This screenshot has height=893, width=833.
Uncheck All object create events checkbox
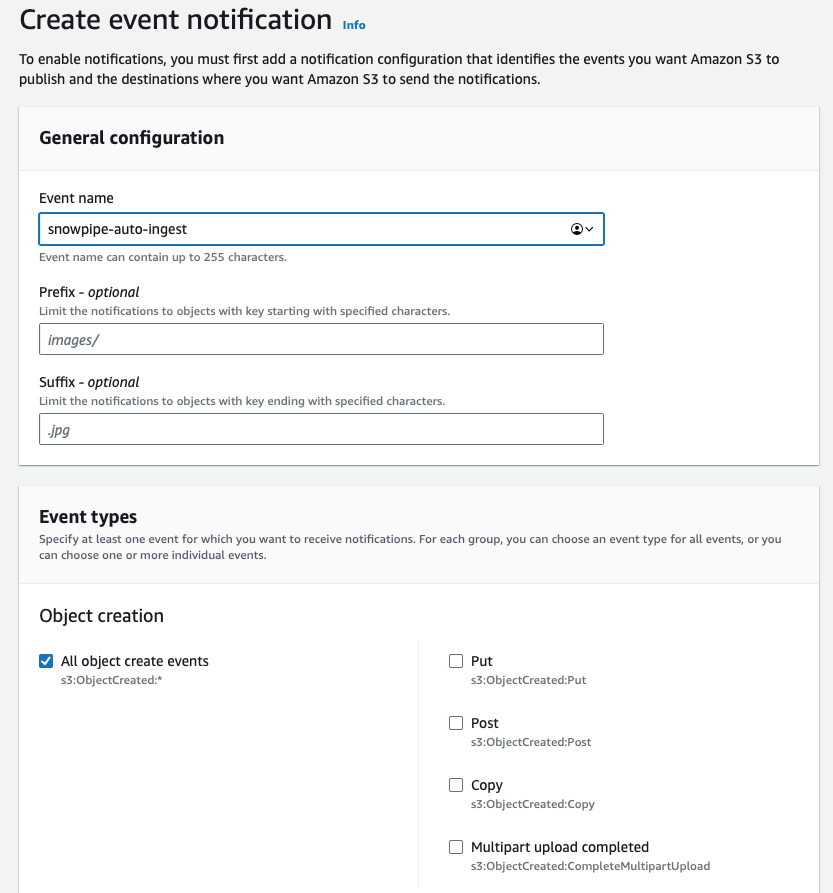[46, 661]
